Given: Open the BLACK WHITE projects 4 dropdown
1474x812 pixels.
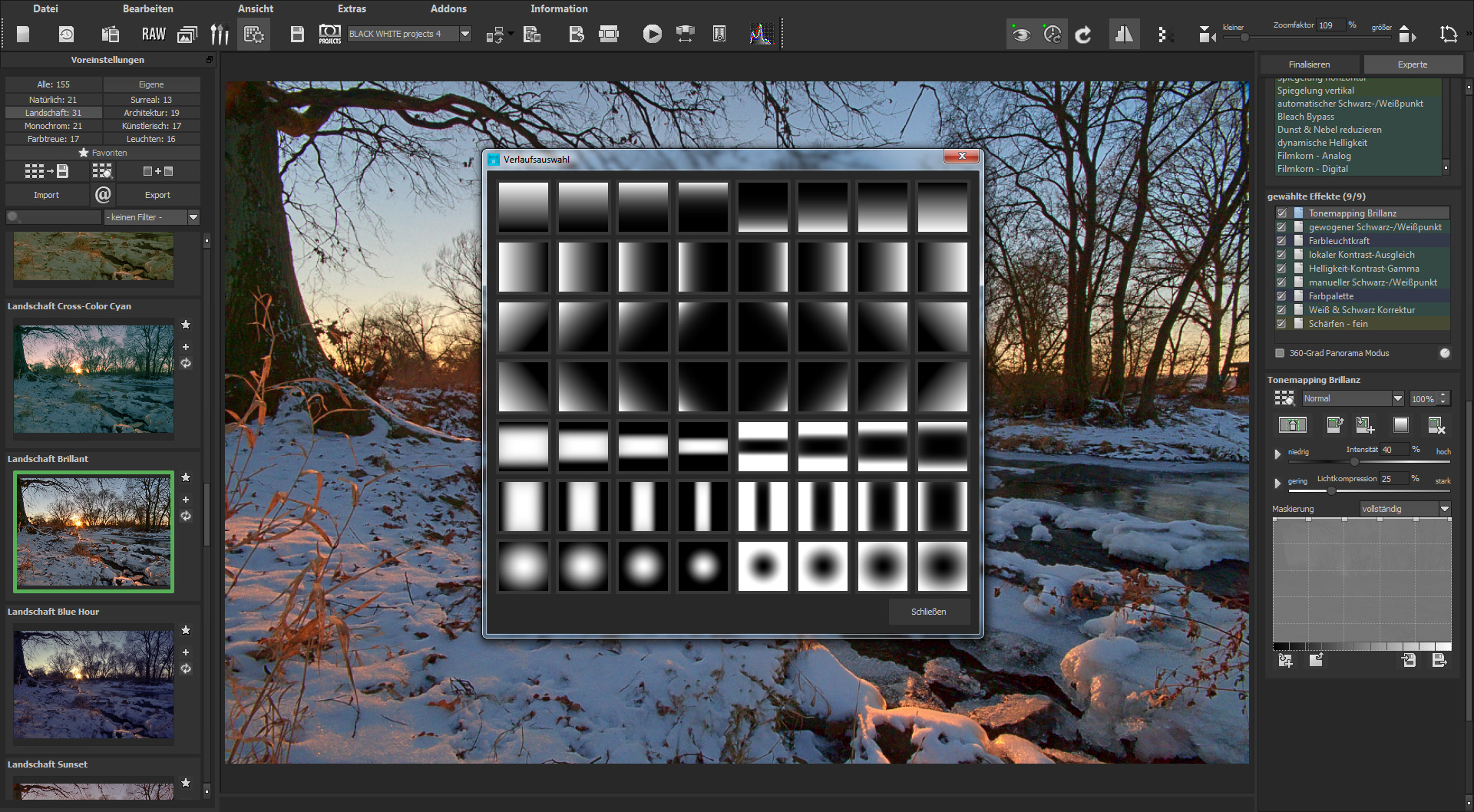Looking at the screenshot, I should click(x=464, y=34).
